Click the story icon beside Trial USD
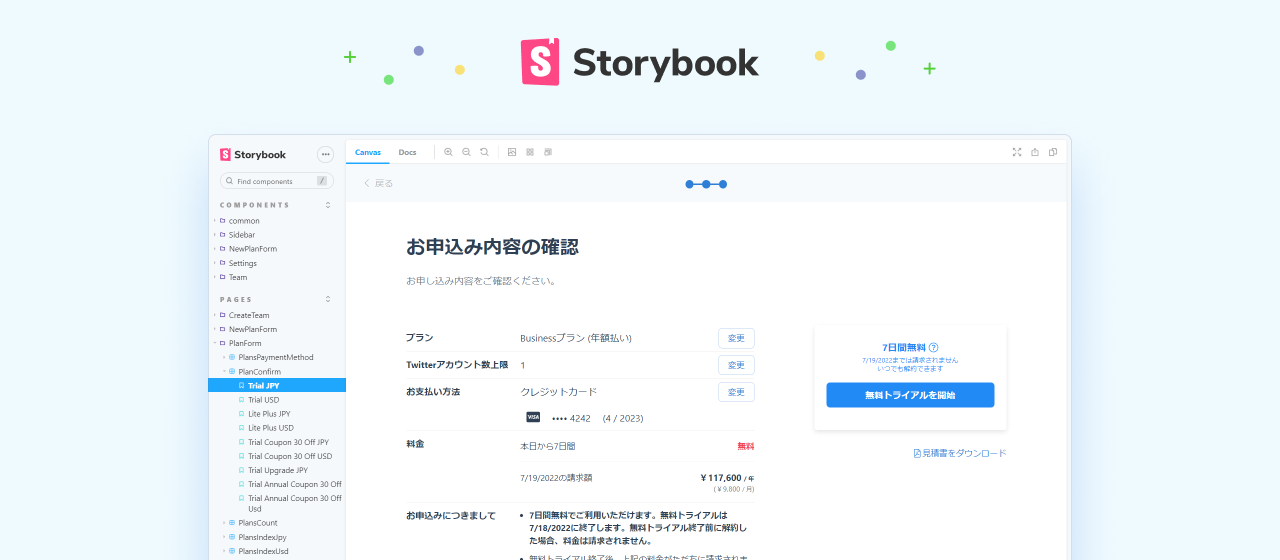Screen dimensions: 1280x560 [x=241, y=400]
